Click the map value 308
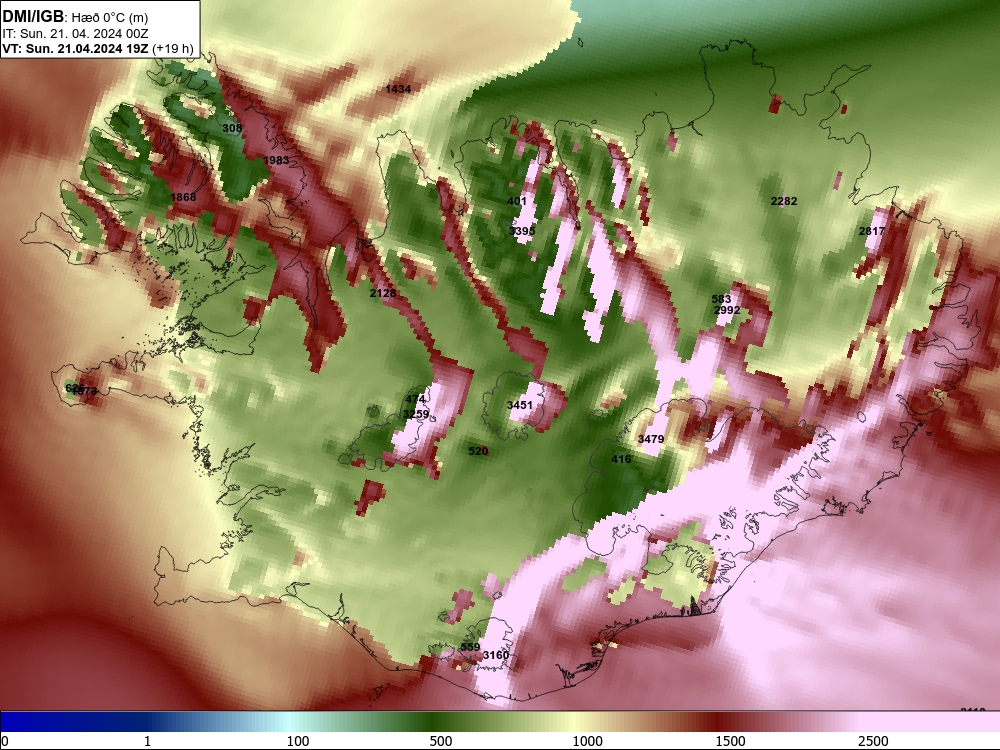This screenshot has height=750, width=1000. [x=232, y=128]
